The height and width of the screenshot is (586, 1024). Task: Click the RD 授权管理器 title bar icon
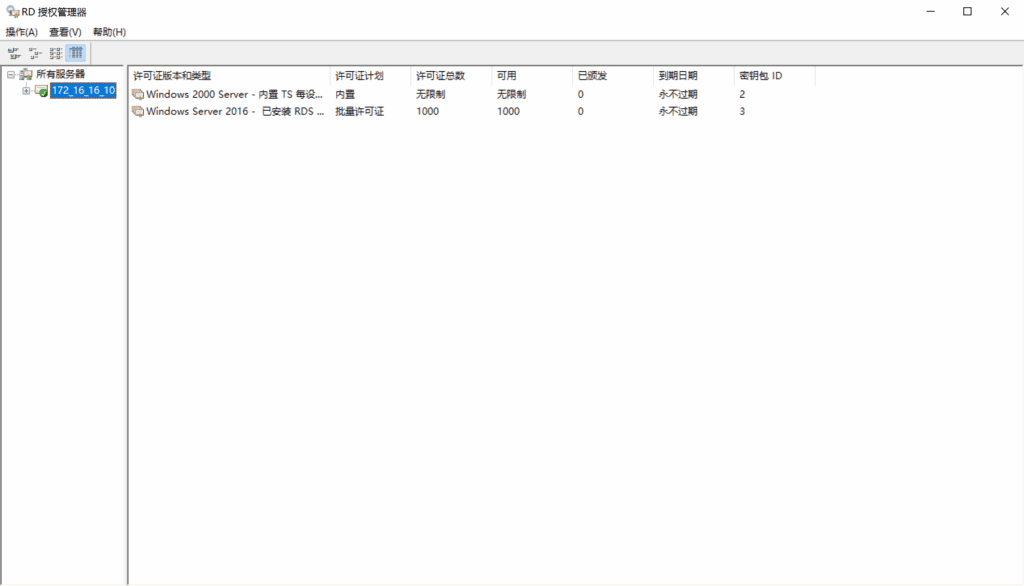coord(11,11)
